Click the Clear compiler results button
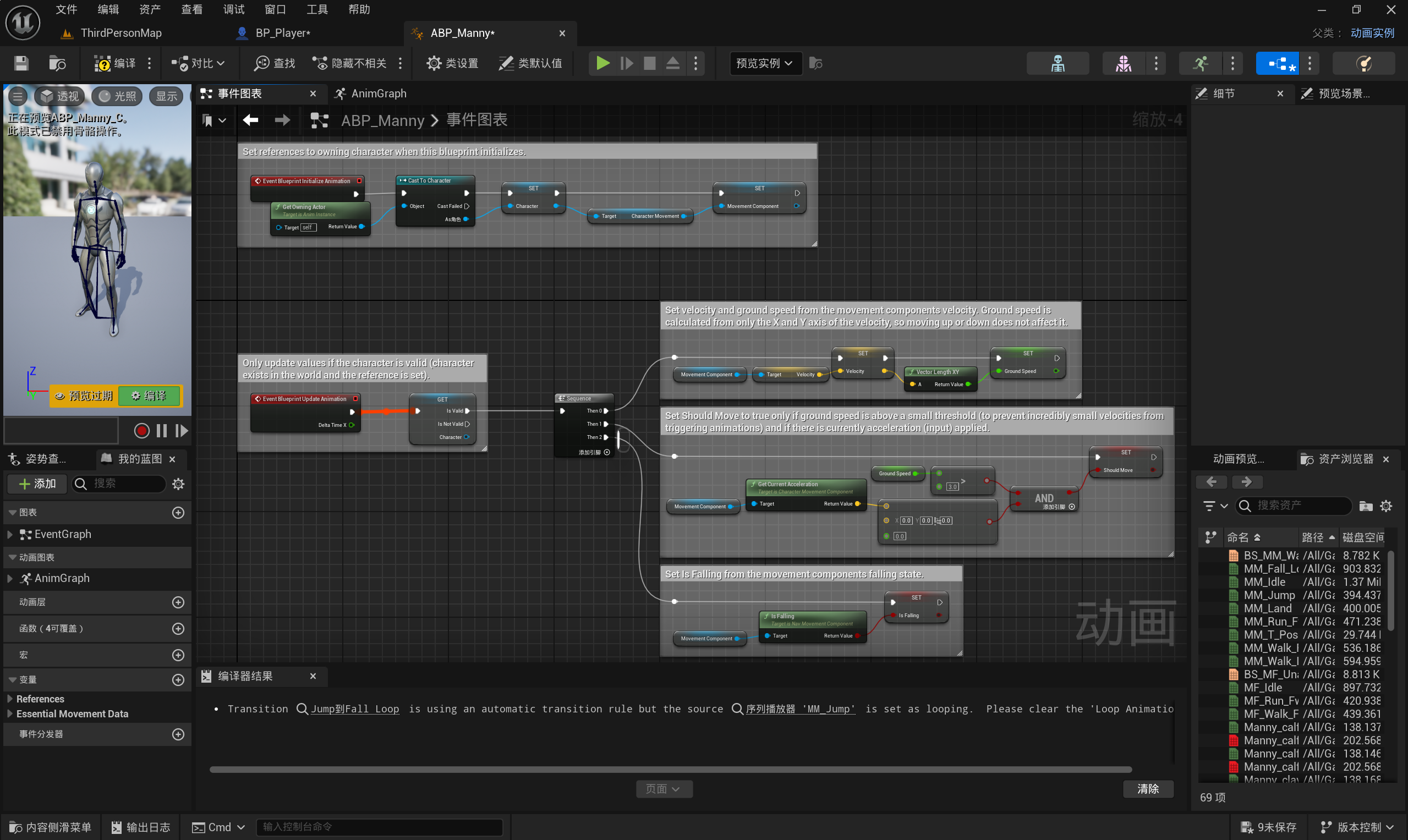Screen dimensions: 1408x840 click(x=1148, y=788)
